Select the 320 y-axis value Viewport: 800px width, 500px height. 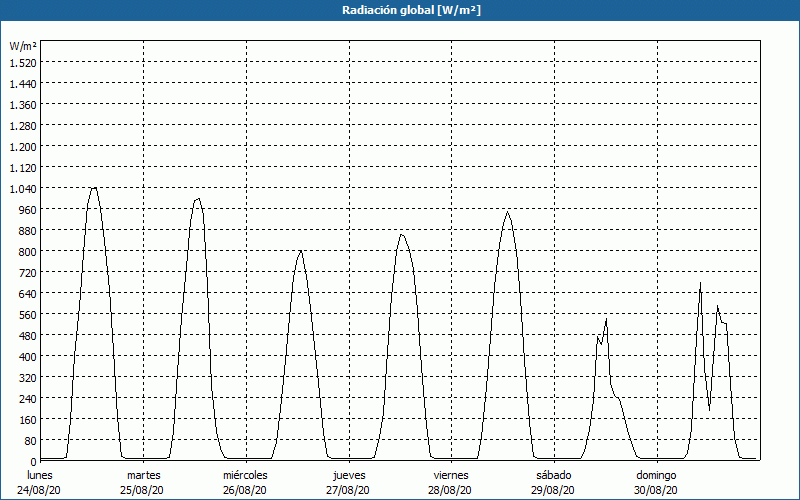pyautogui.click(x=28, y=378)
